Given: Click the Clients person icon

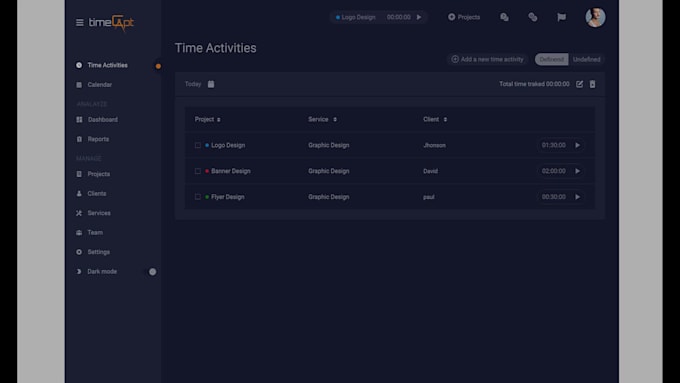Looking at the screenshot, I should (x=79, y=193).
